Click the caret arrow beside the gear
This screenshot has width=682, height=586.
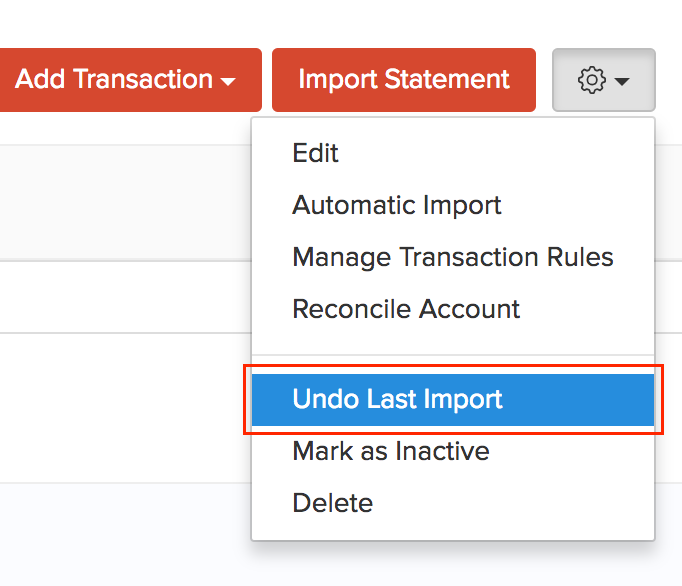623,81
